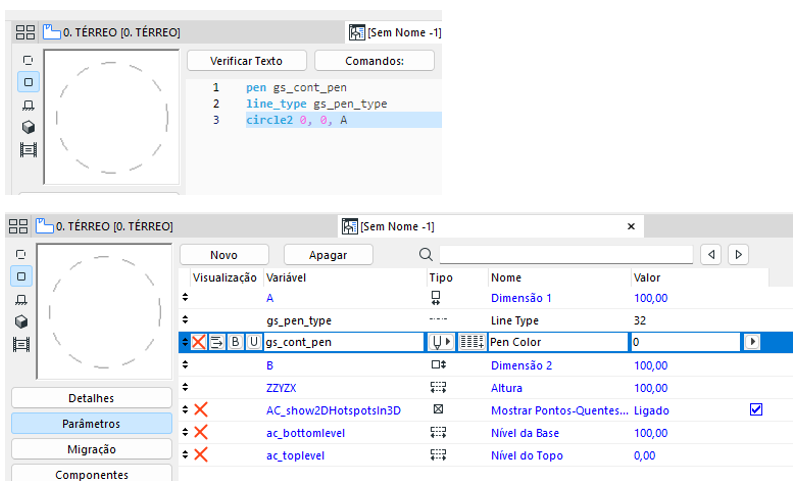Click the type icon of parameter B
The width and height of the screenshot is (808, 492).
click(x=439, y=365)
